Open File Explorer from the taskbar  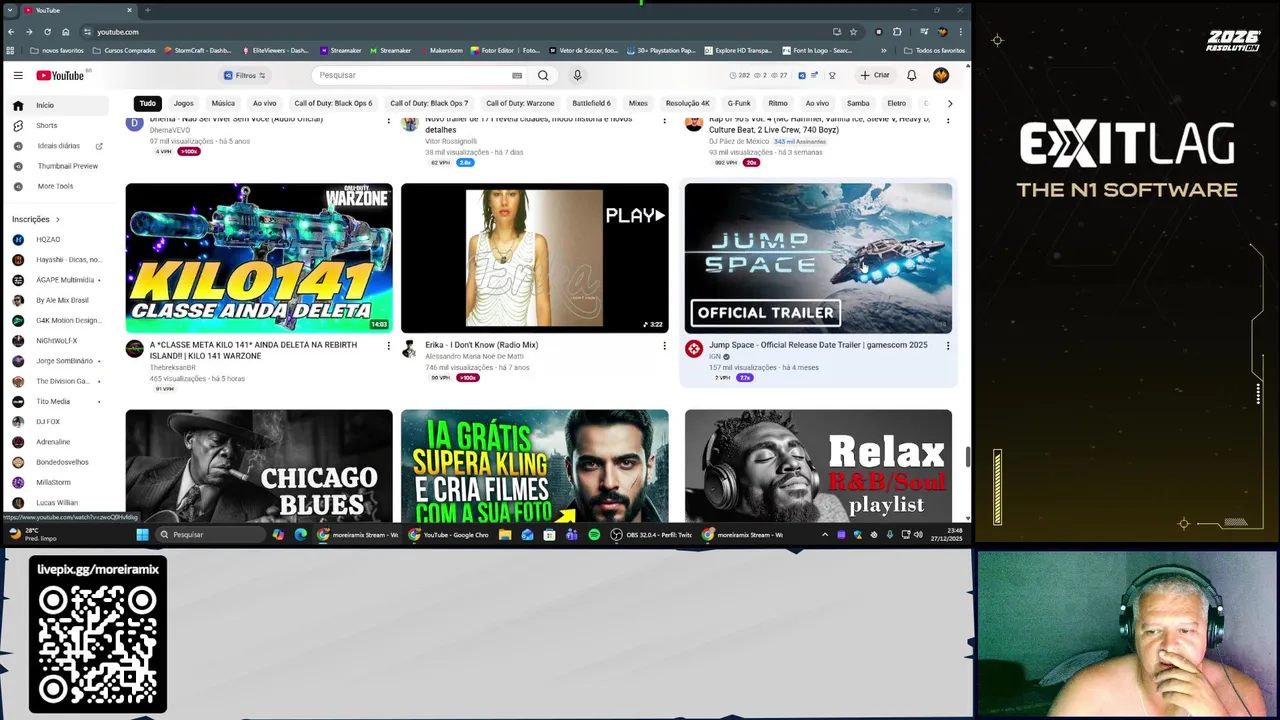(505, 535)
